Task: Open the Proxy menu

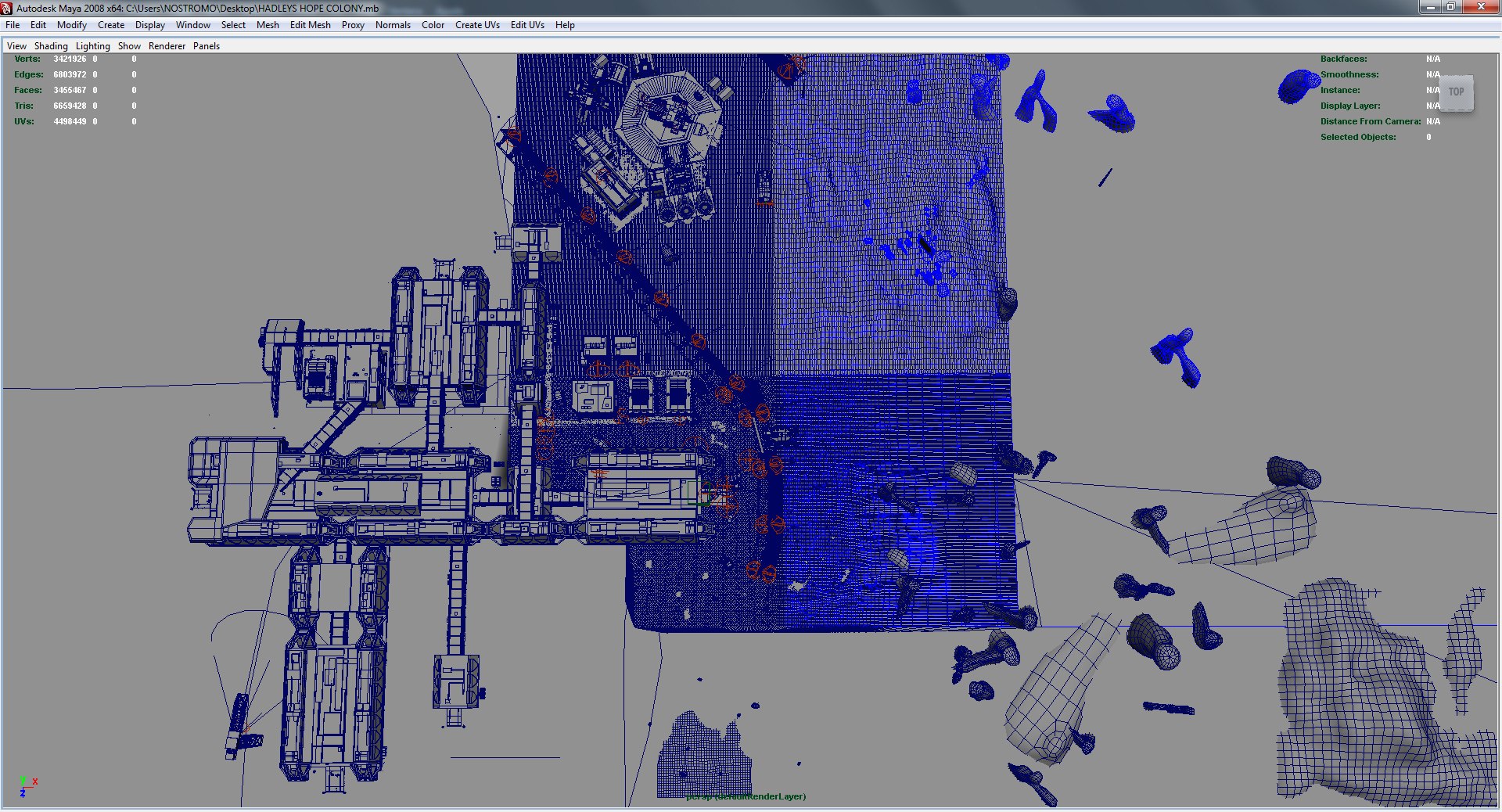Action: pyautogui.click(x=353, y=25)
